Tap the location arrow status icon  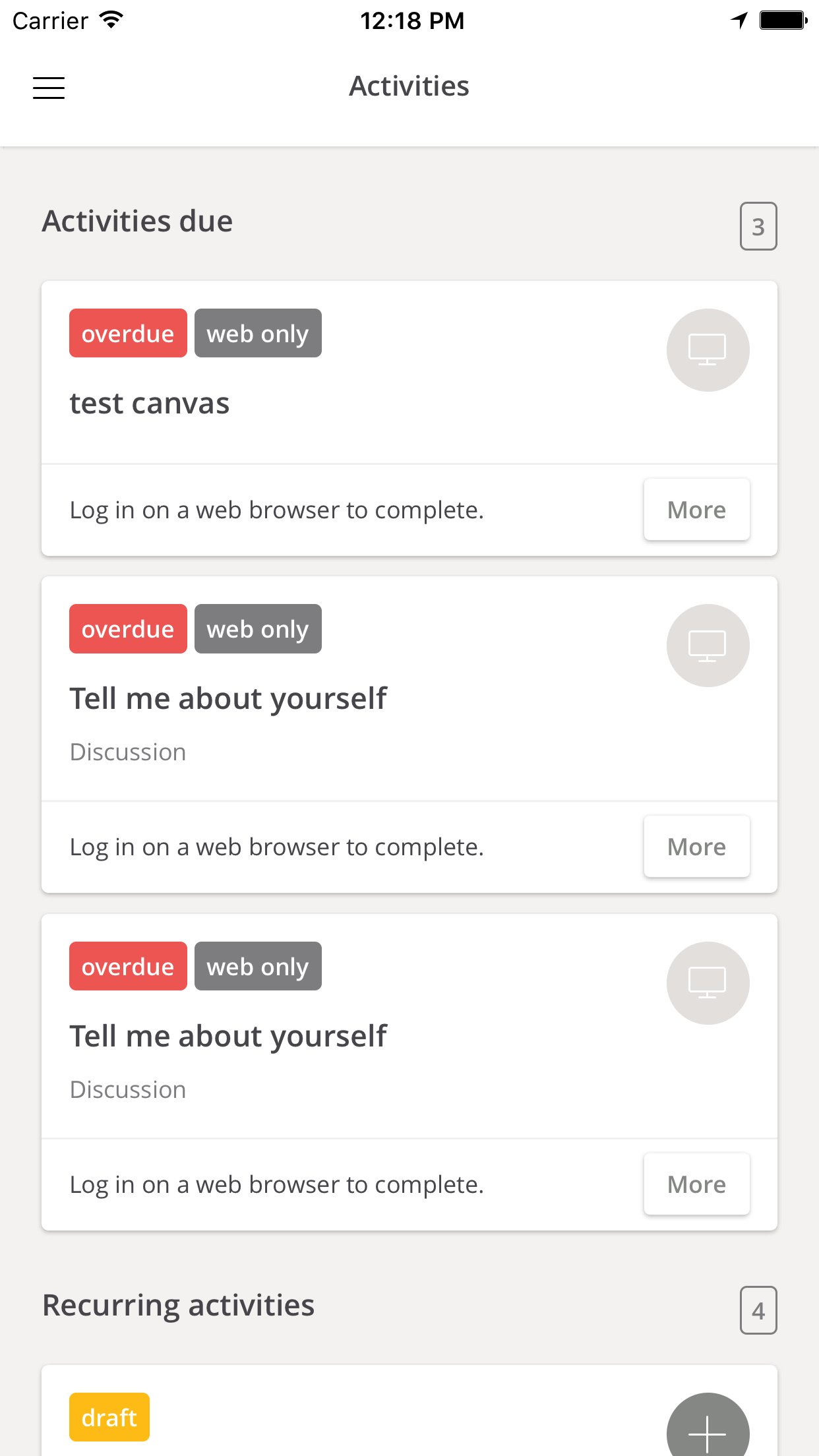click(740, 20)
